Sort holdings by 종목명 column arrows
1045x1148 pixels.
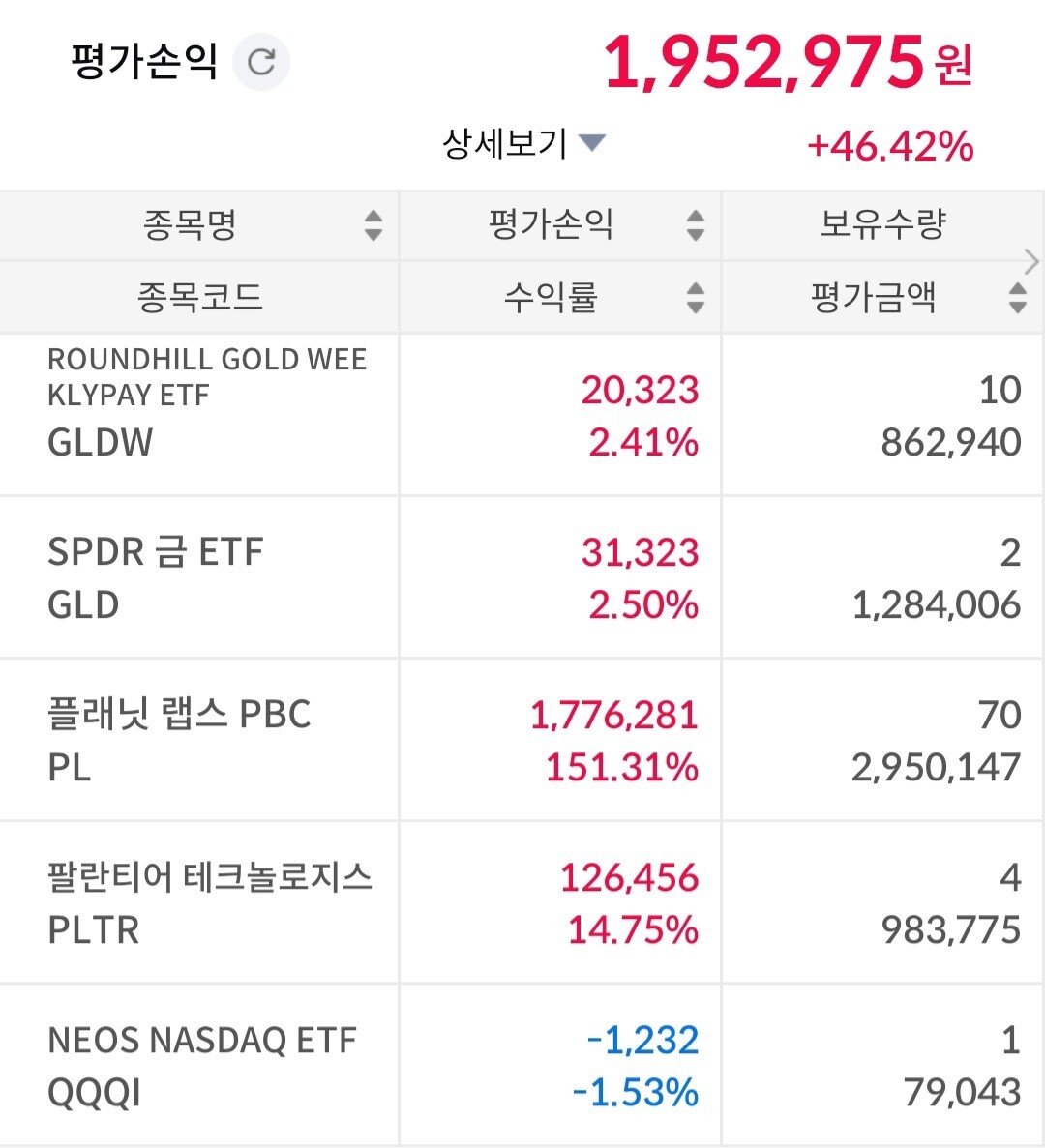pos(373,225)
